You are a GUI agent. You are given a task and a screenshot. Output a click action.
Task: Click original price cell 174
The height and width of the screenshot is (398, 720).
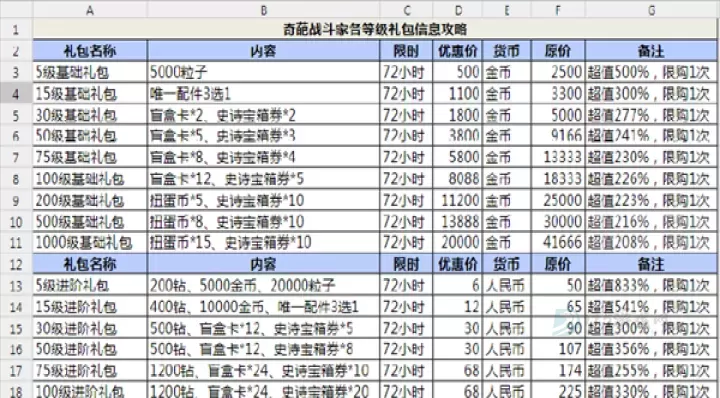(558, 370)
